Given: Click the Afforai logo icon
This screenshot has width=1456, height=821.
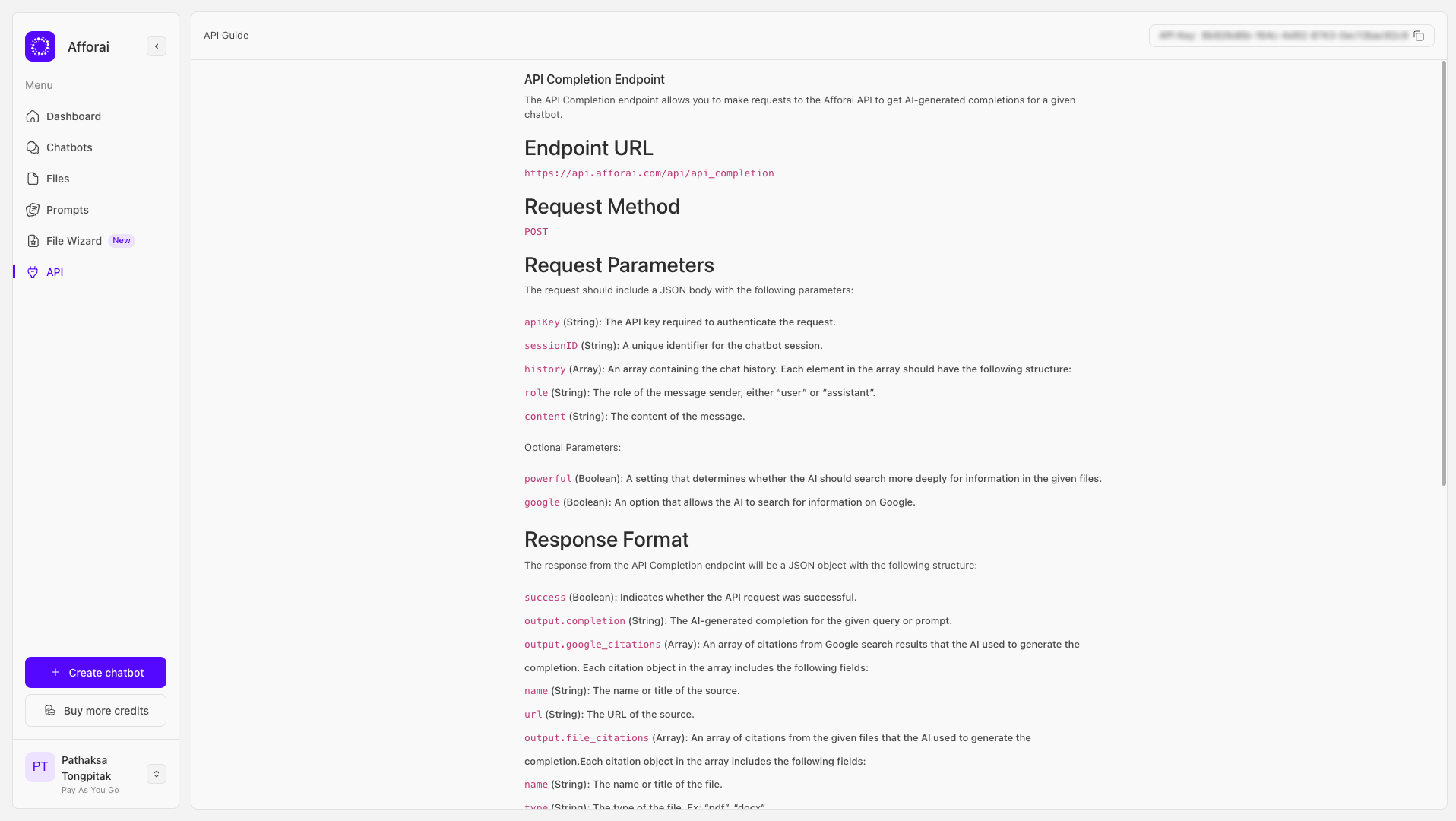Looking at the screenshot, I should point(40,46).
